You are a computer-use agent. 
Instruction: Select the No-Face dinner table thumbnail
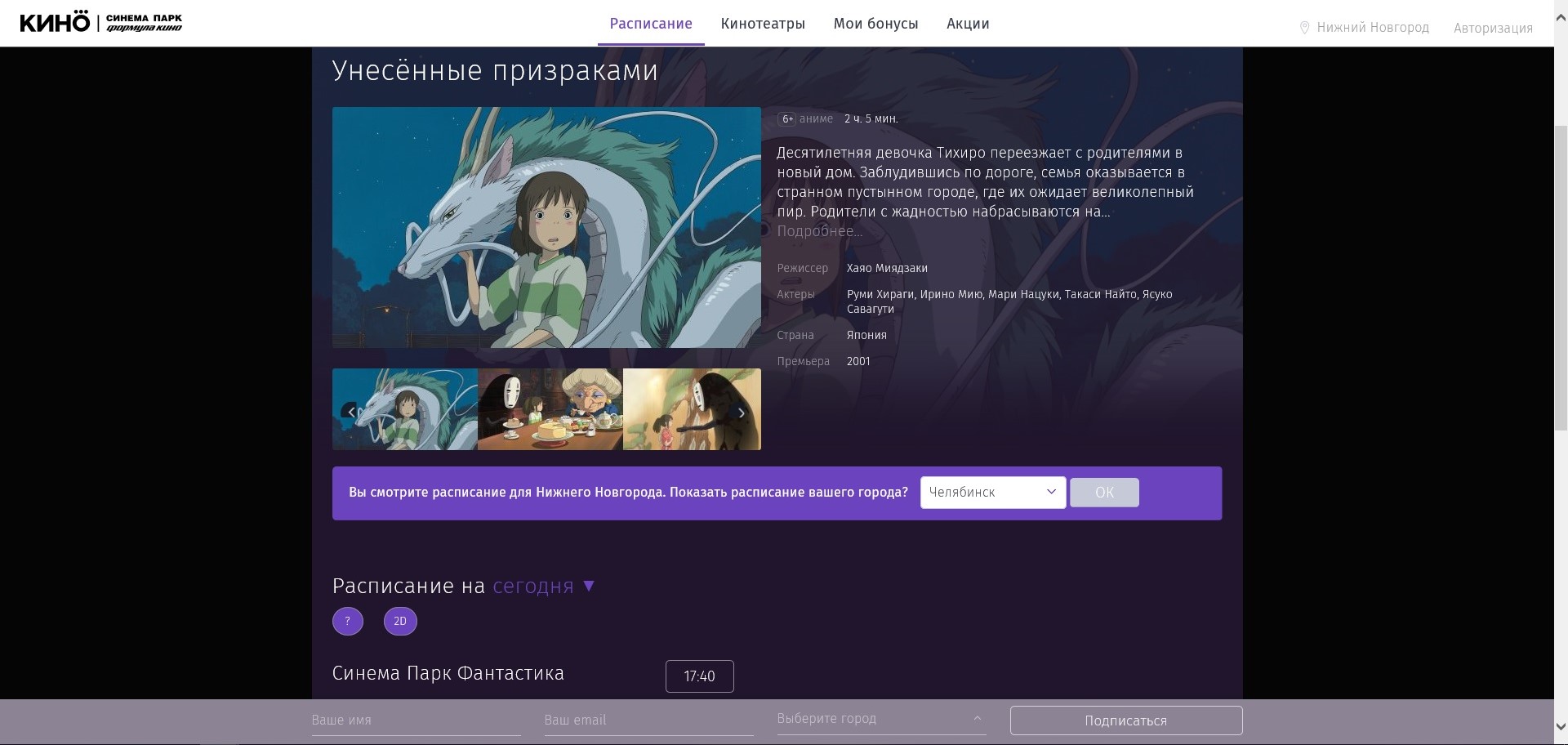tap(550, 408)
